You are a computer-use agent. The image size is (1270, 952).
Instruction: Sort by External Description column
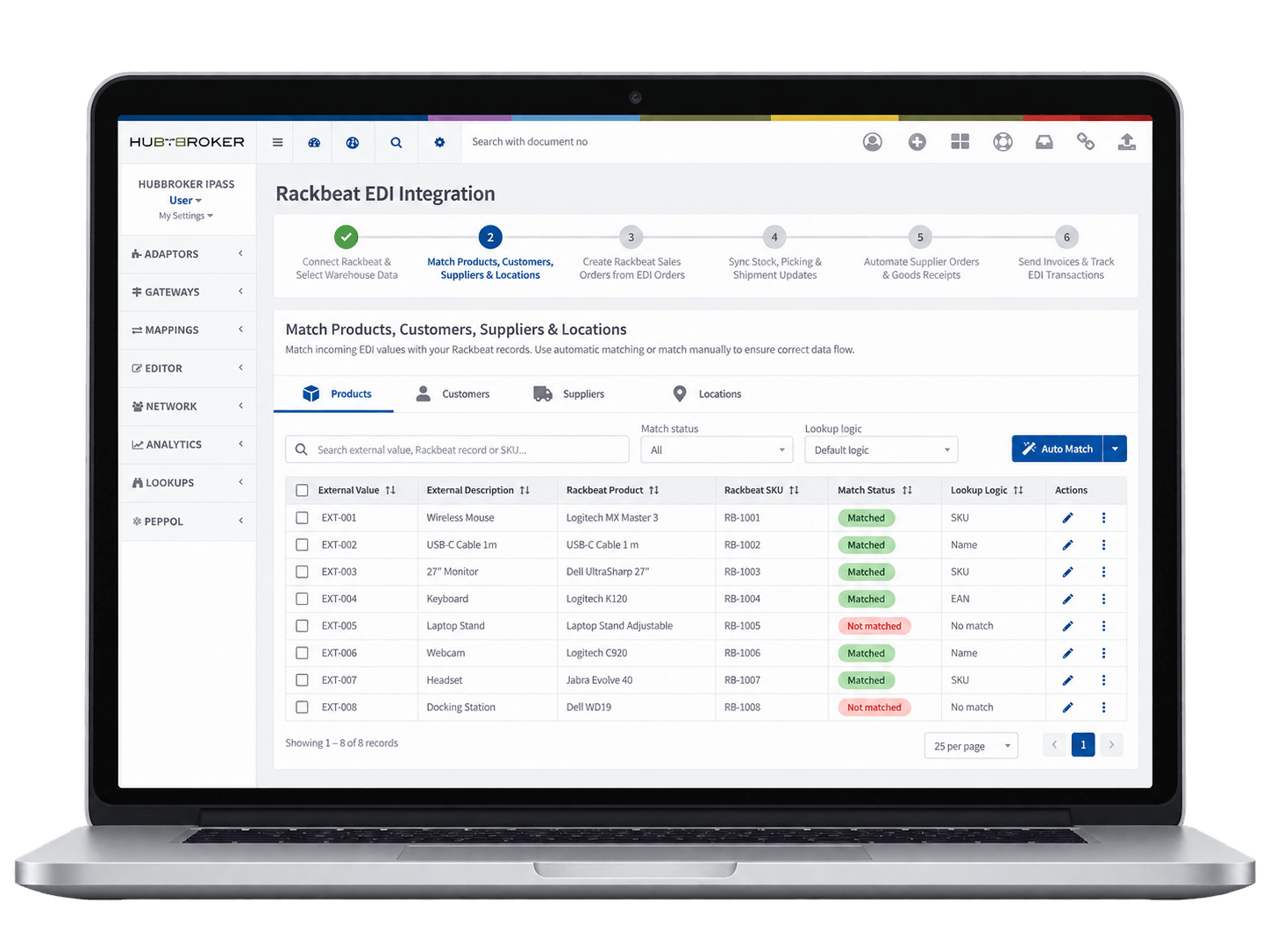pos(524,491)
